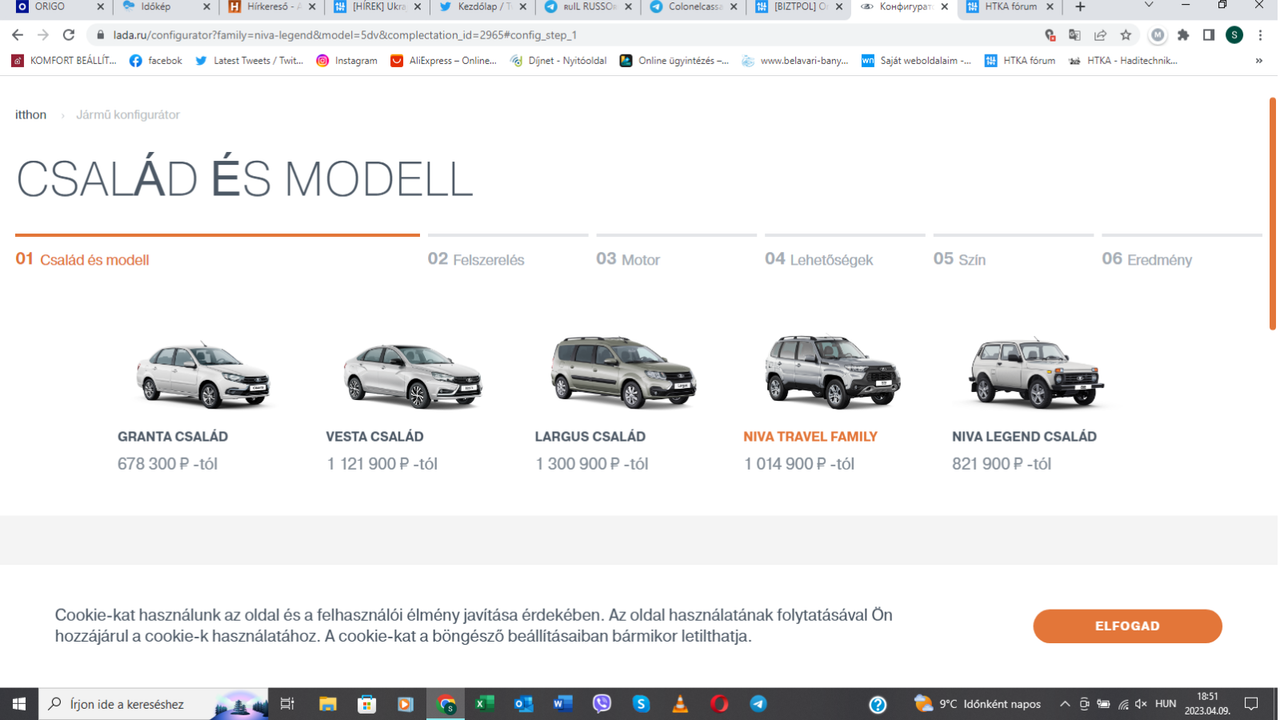The image size is (1280, 720).
Task: Open the volume control in the system tray
Action: click(x=1141, y=704)
